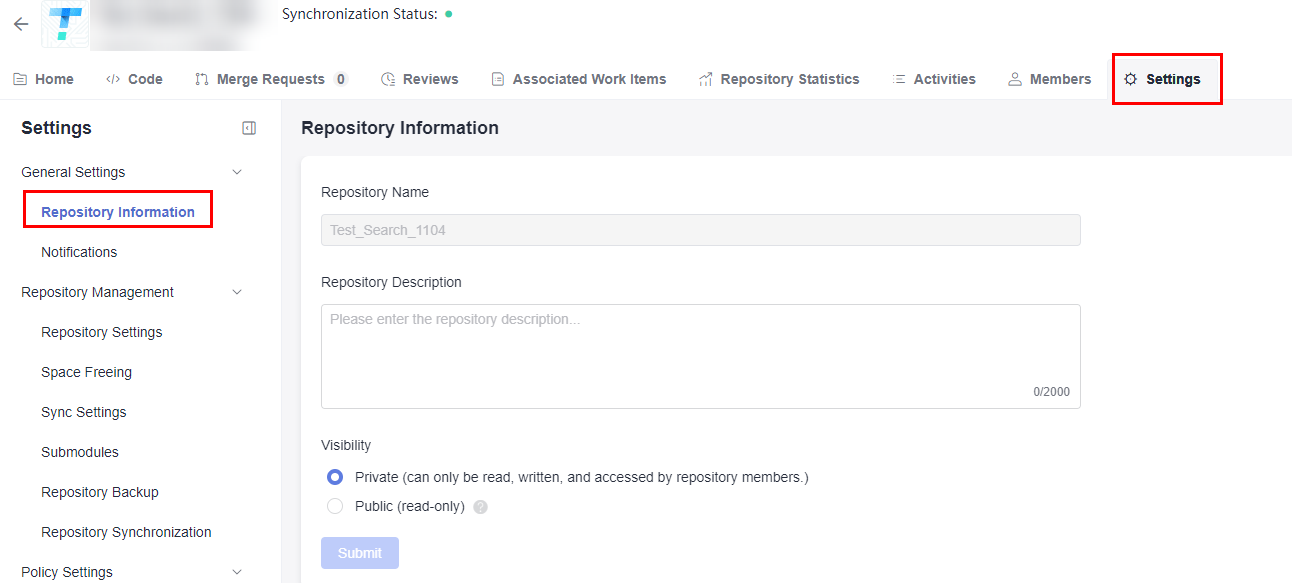
Task: Switch to the Members tab
Action: [1049, 79]
